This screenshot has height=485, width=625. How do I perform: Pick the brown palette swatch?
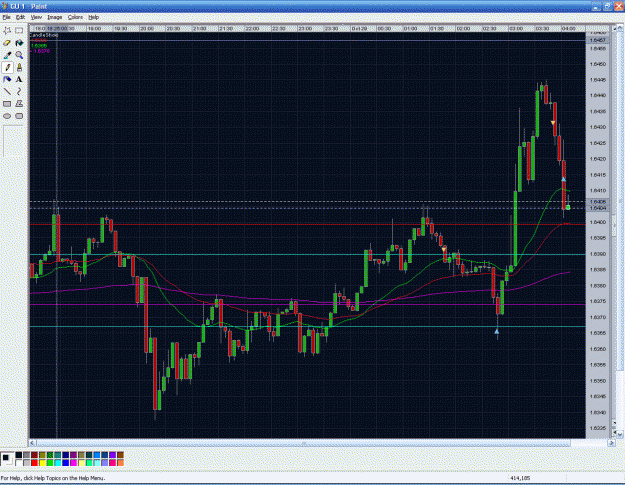(x=120, y=455)
